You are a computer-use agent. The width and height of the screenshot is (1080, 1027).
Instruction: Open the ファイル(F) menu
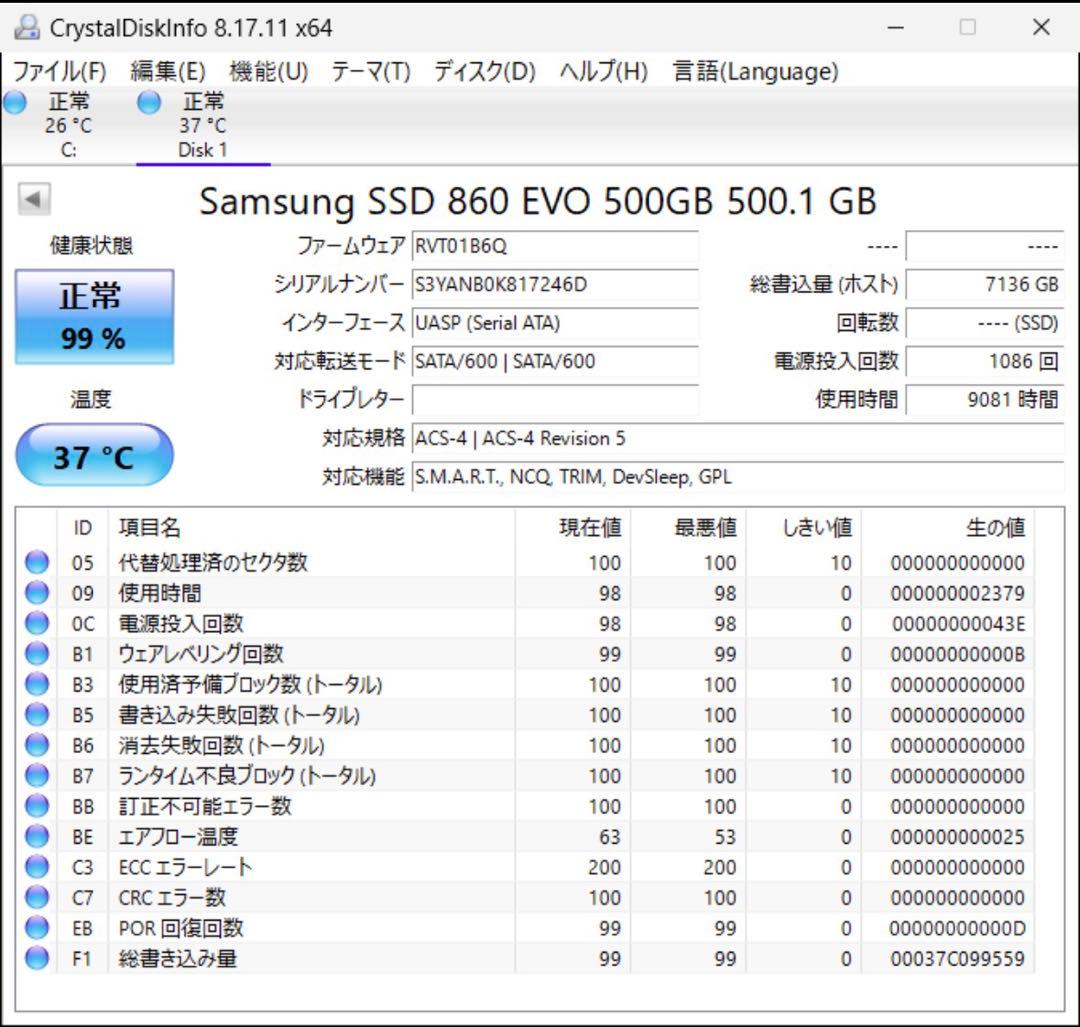pos(60,71)
